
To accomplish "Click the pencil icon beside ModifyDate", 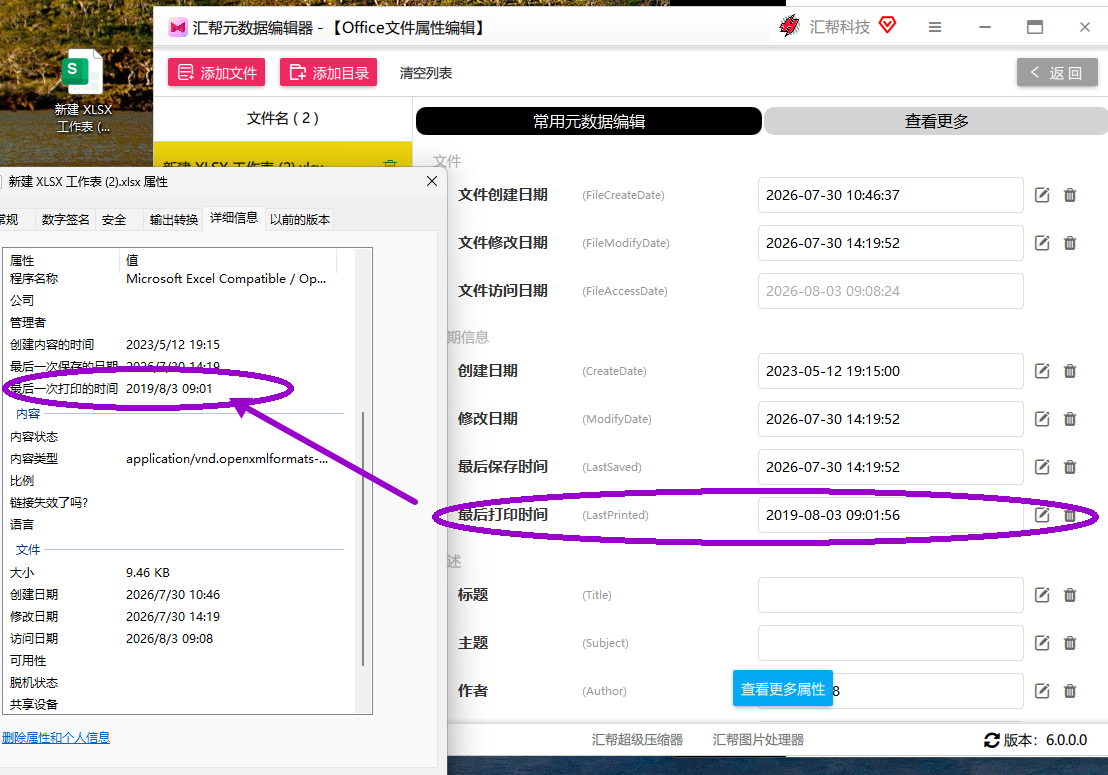I will point(1042,419).
